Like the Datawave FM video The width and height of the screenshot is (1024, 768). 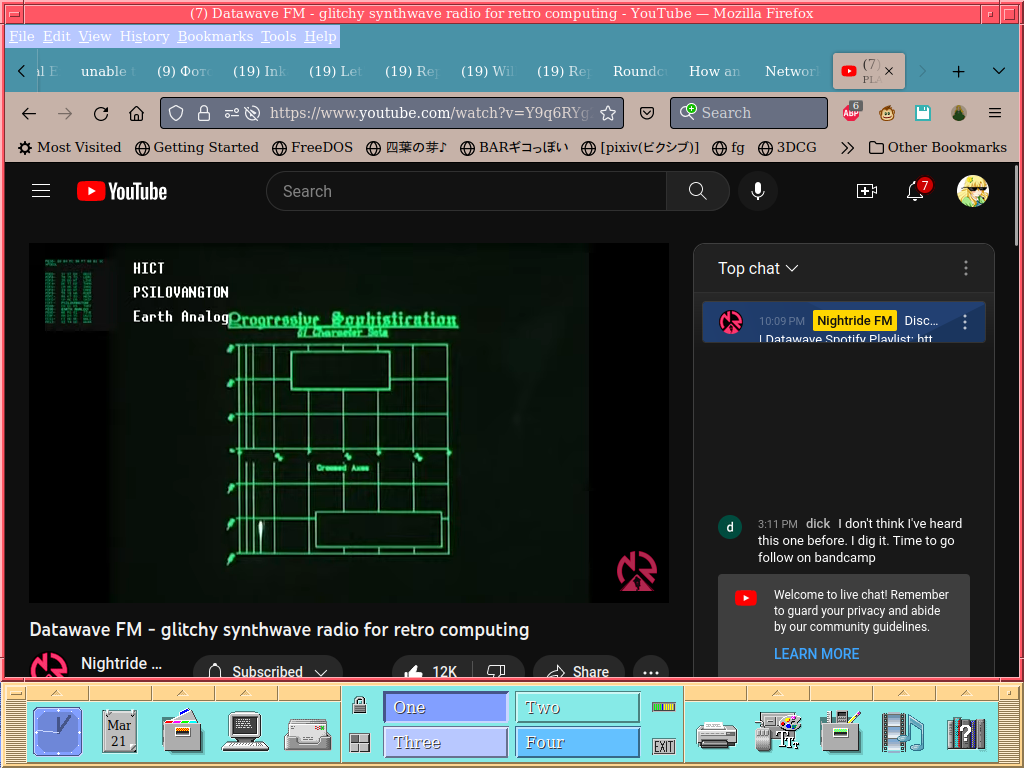coord(432,672)
